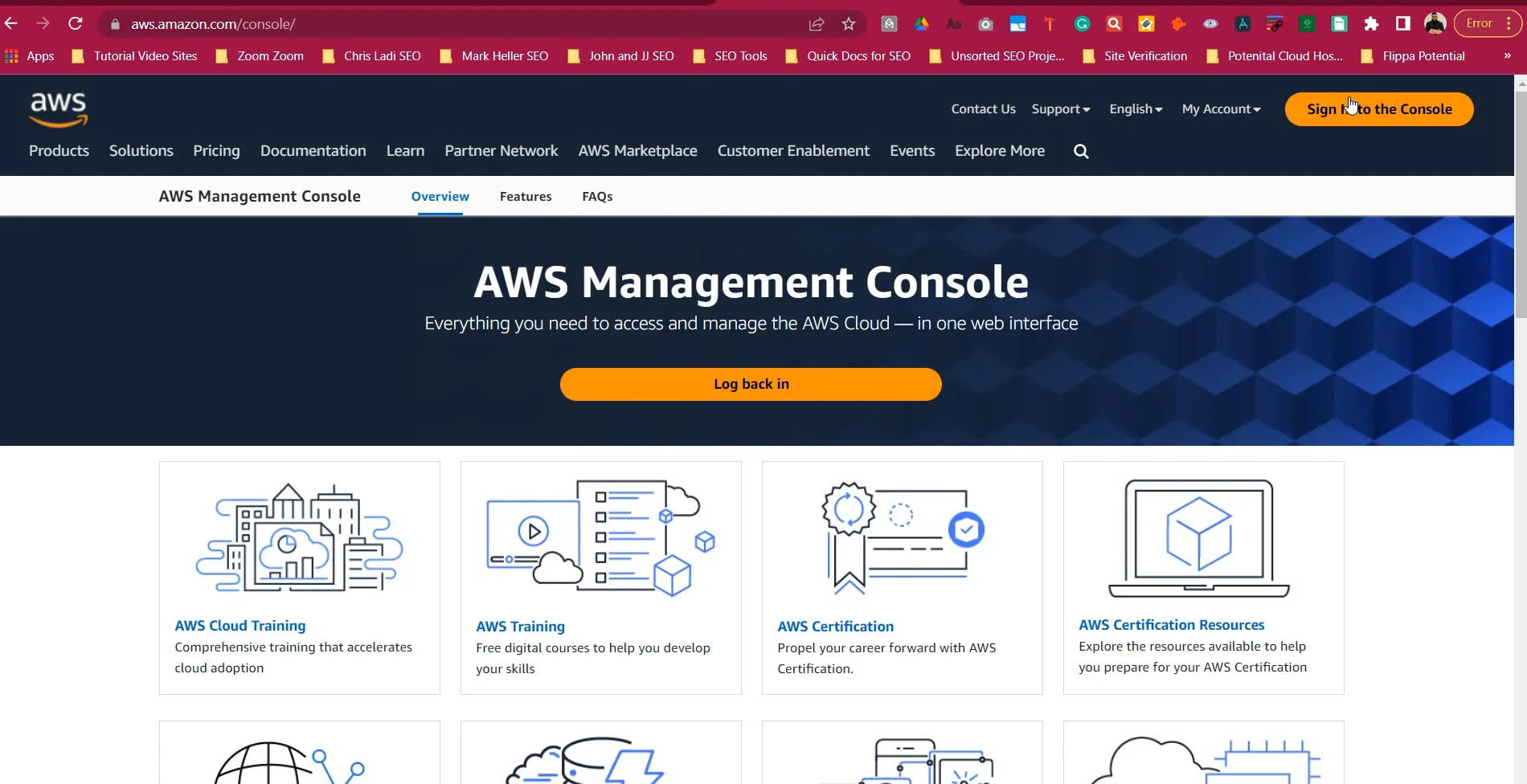This screenshot has width=1527, height=784.
Task: Expand the English language dropdown
Action: tap(1136, 109)
